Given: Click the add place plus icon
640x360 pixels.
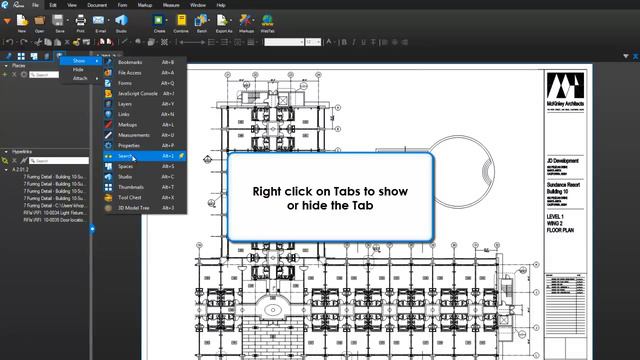Looking at the screenshot, I should 5,75.
